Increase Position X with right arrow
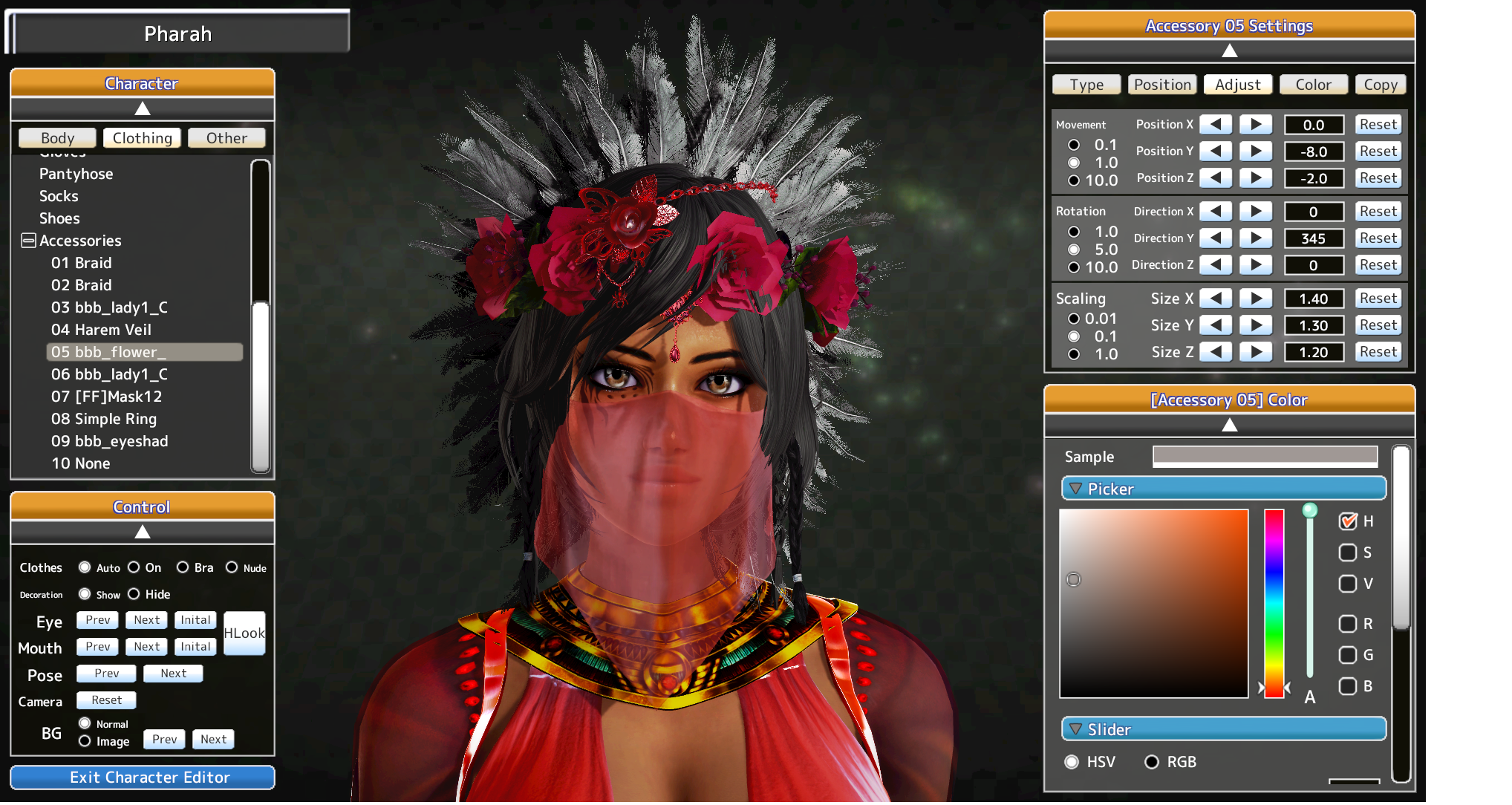The image size is (1512, 805). point(1256,125)
